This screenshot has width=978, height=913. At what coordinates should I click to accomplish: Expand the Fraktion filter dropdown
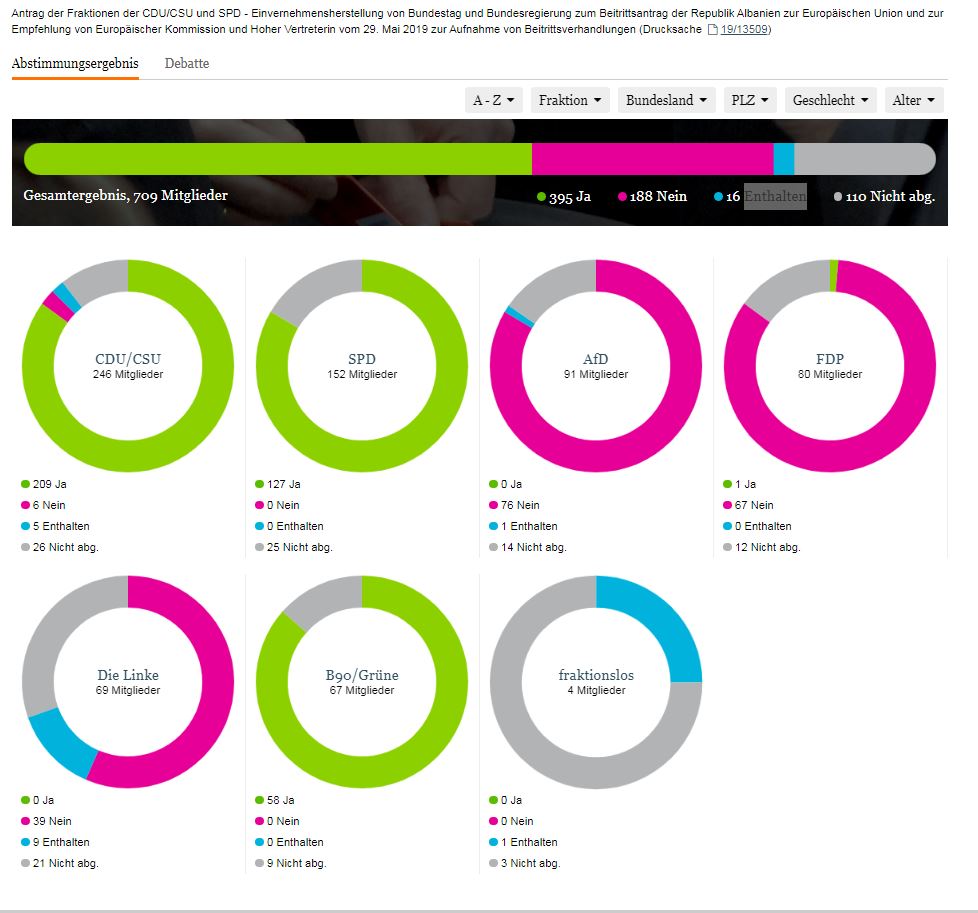coord(570,100)
